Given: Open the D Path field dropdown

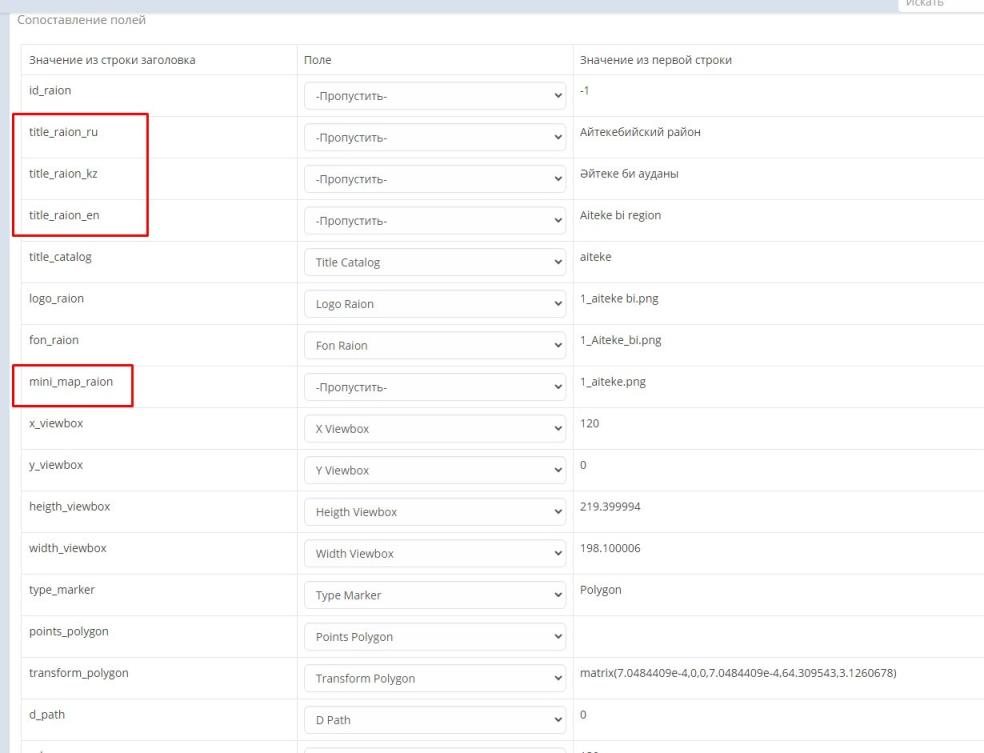Looking at the screenshot, I should point(435,720).
